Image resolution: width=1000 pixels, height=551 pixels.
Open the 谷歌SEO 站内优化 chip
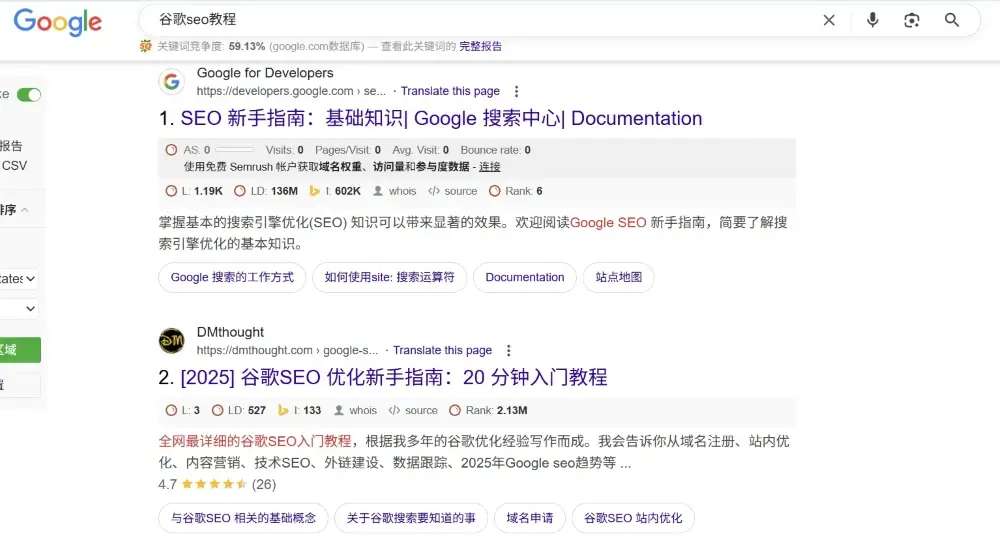coord(633,518)
